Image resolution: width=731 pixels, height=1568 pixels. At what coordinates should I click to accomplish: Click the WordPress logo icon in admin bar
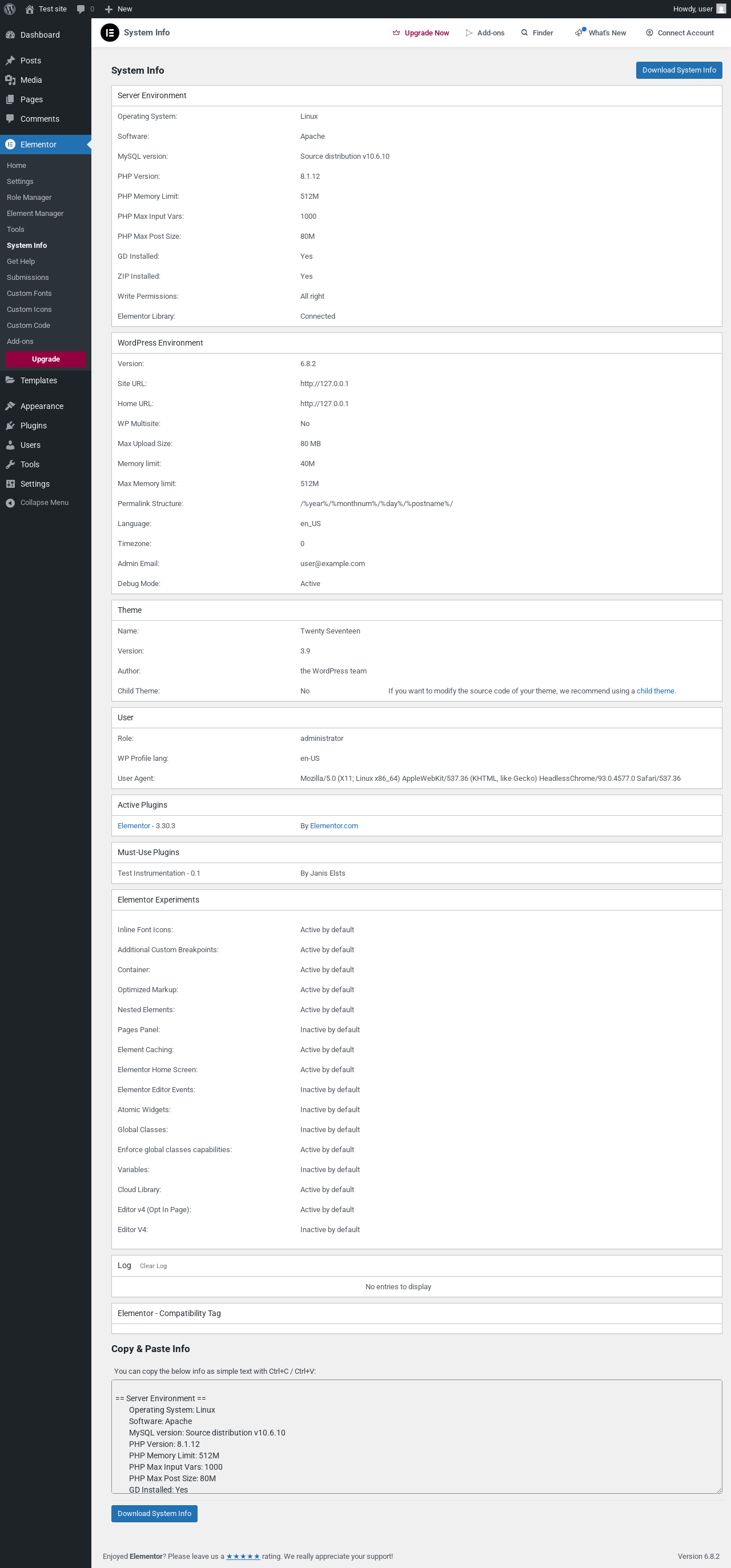[10, 9]
